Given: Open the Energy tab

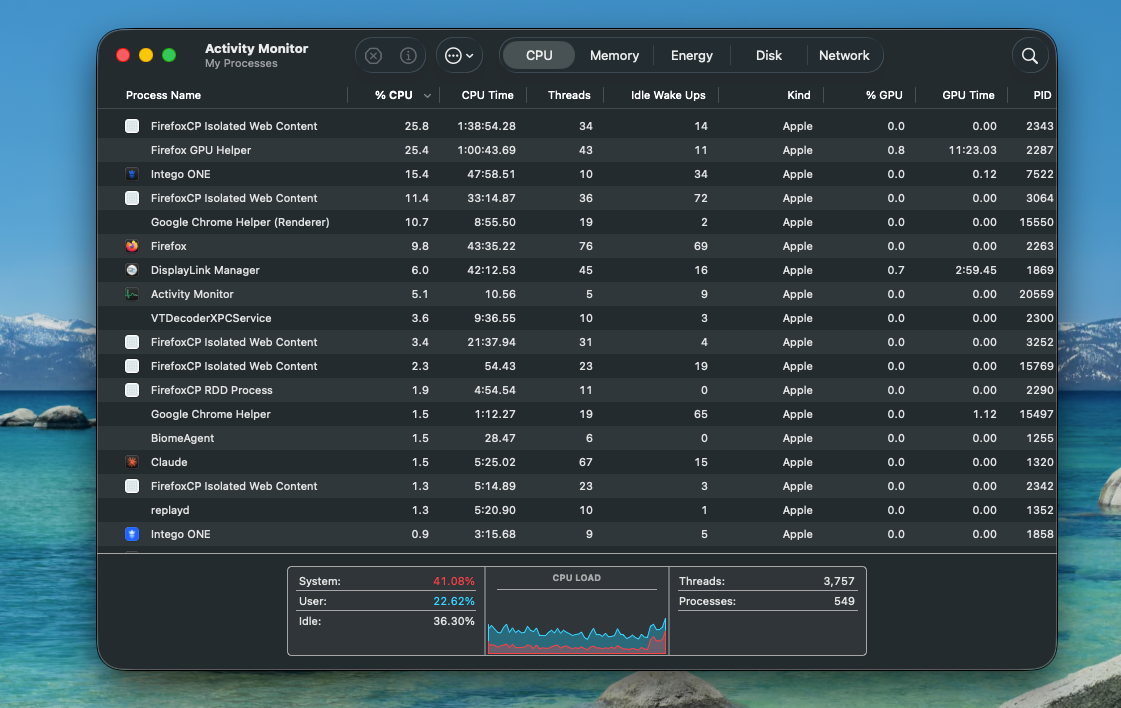Looking at the screenshot, I should click(691, 56).
